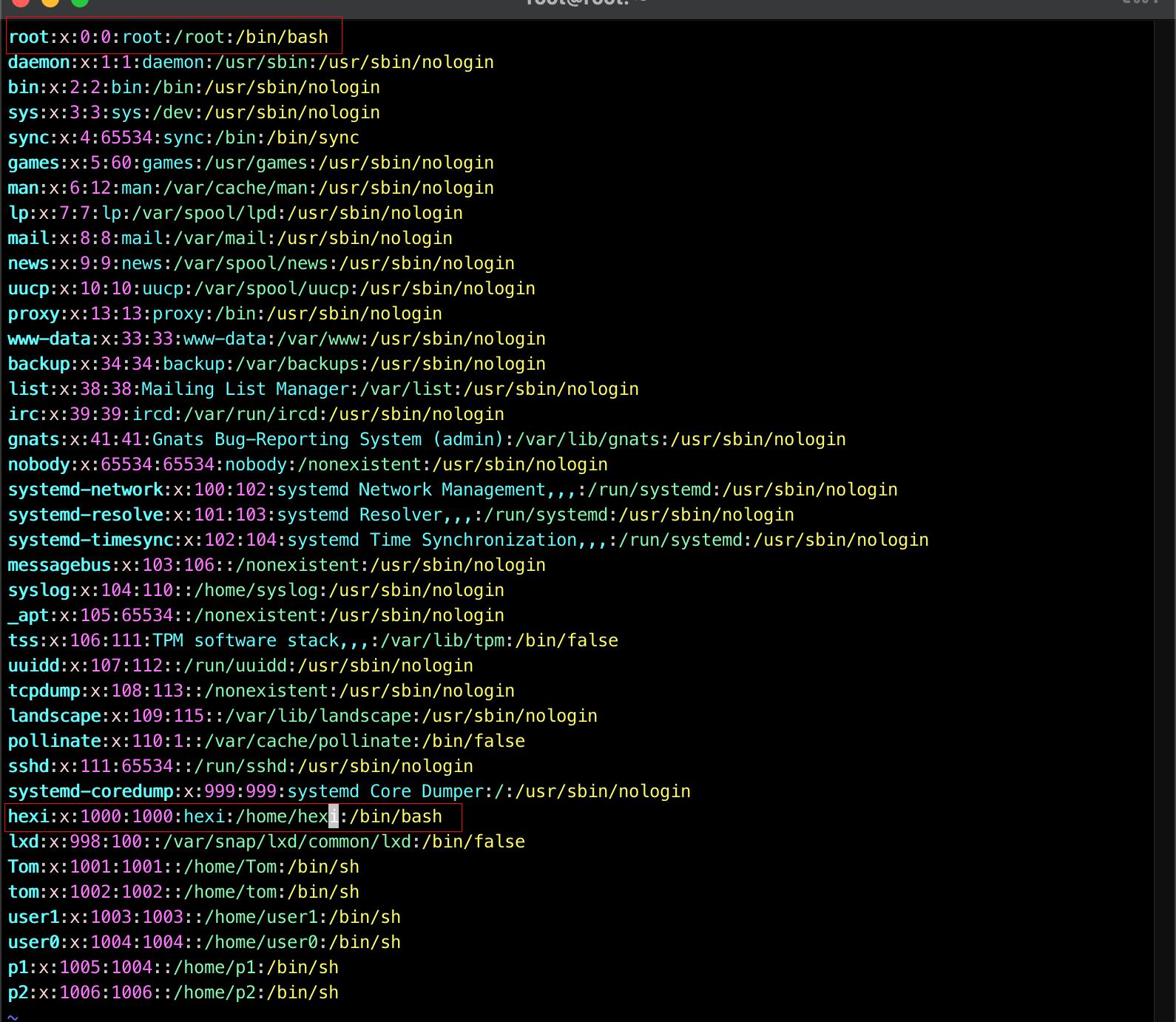This screenshot has height=1022, width=1176.
Task: Click the root:x:0:0 line
Action: click(168, 37)
